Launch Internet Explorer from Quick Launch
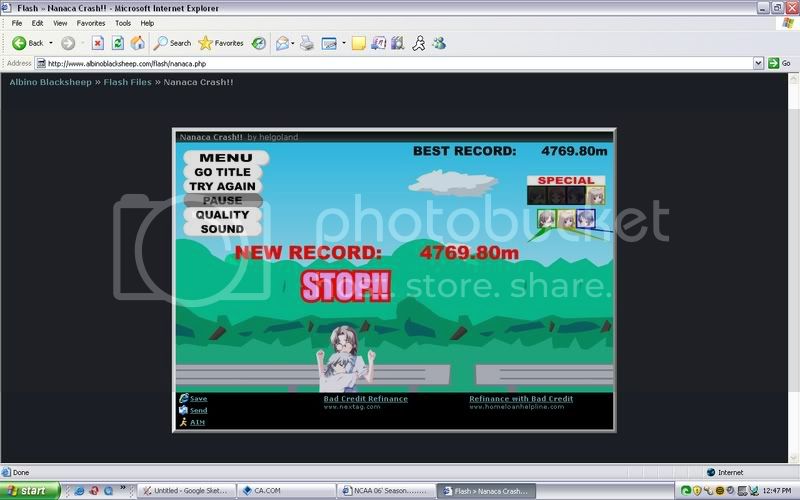 pyautogui.click(x=79, y=491)
